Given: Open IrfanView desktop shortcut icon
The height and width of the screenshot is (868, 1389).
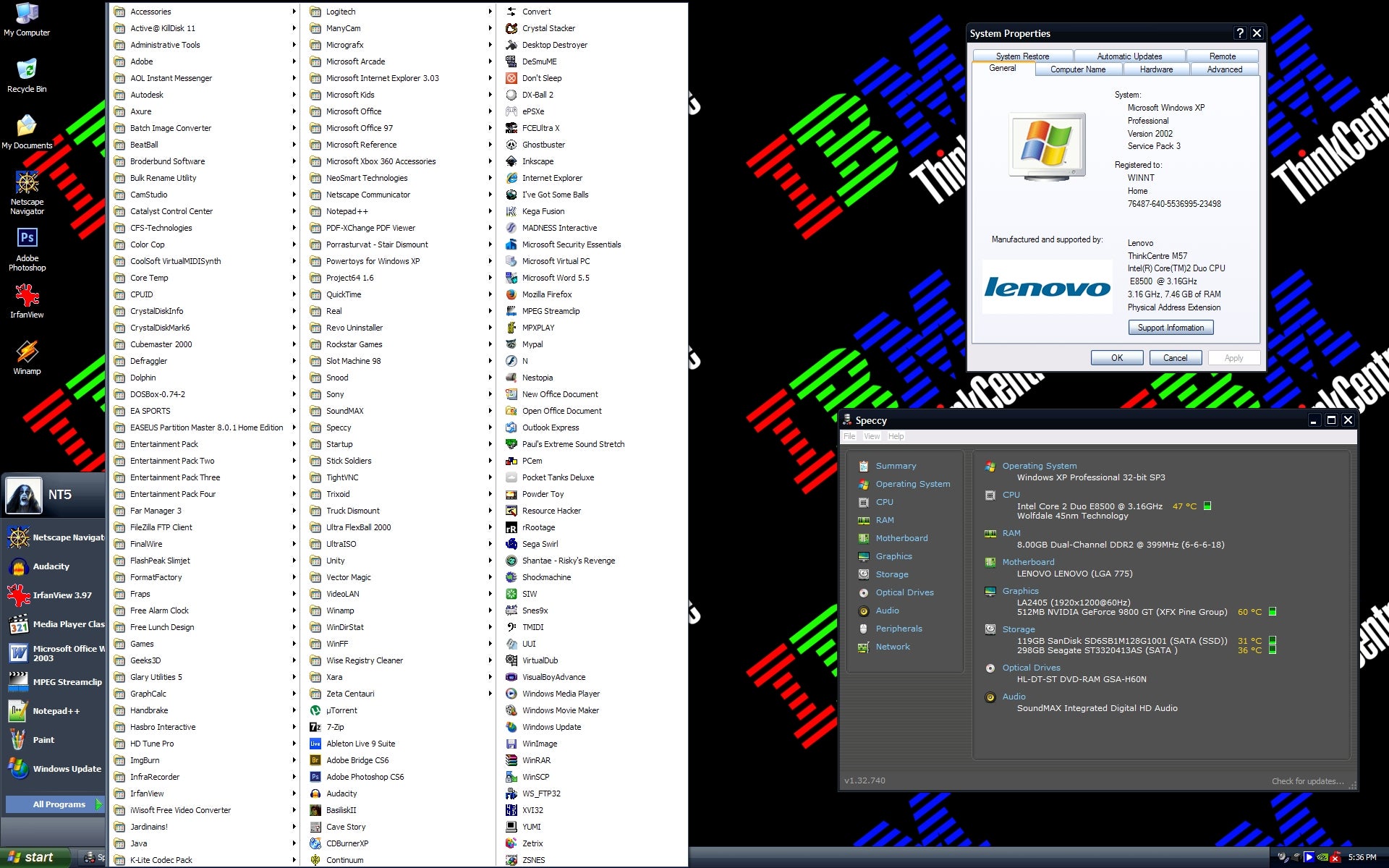Looking at the screenshot, I should tap(27, 301).
